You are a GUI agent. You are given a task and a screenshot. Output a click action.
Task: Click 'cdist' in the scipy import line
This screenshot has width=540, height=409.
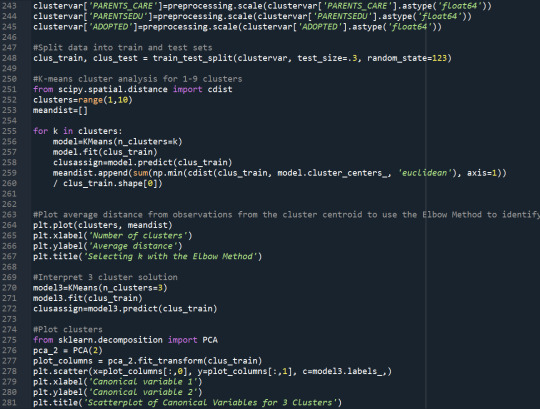220,90
